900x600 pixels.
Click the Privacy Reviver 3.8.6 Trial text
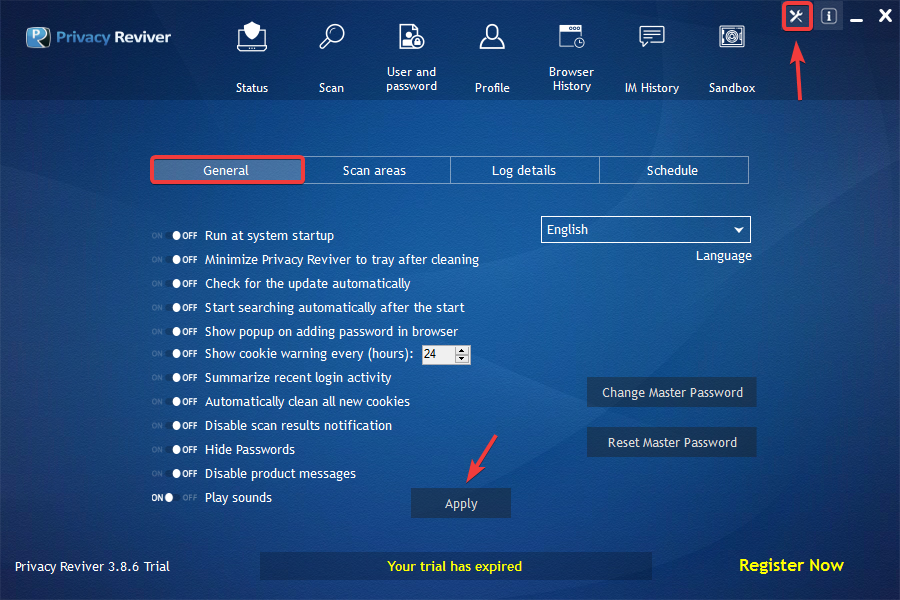pyautogui.click(x=92, y=567)
